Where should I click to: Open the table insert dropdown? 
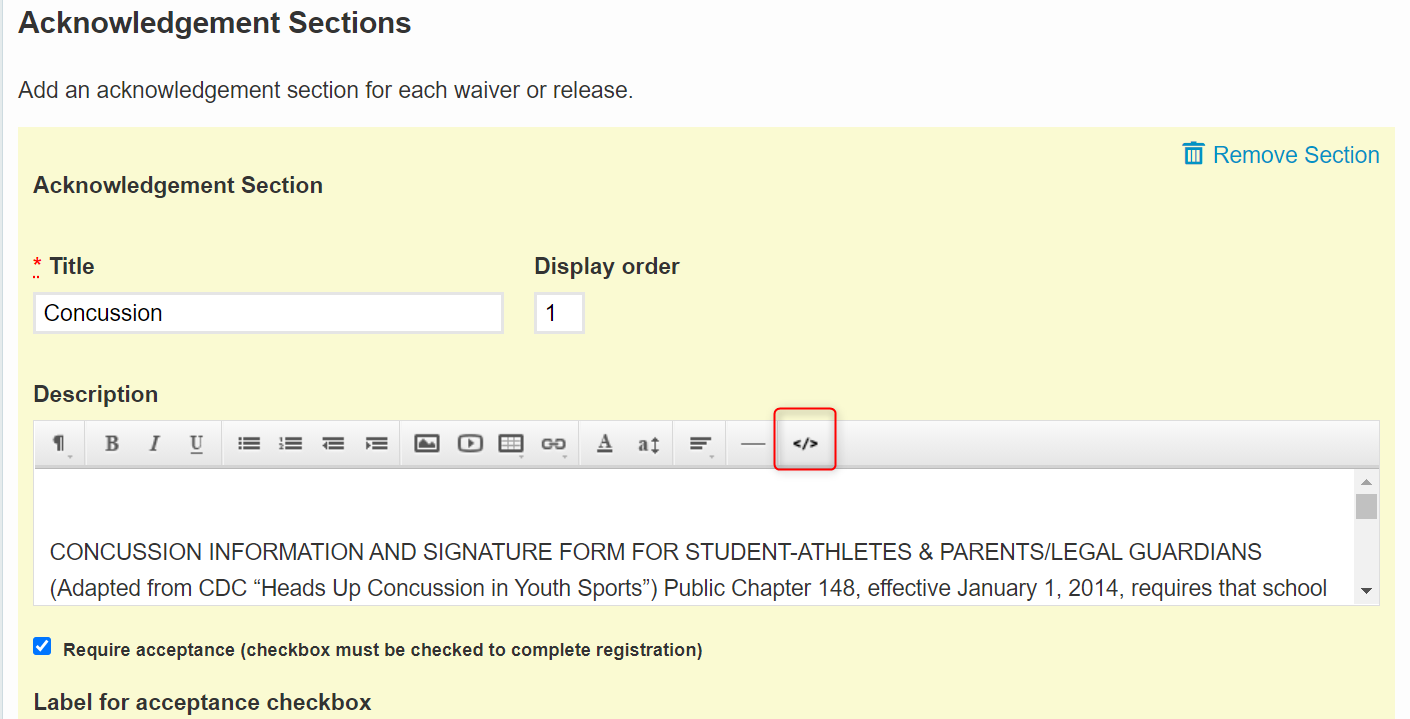[512, 444]
